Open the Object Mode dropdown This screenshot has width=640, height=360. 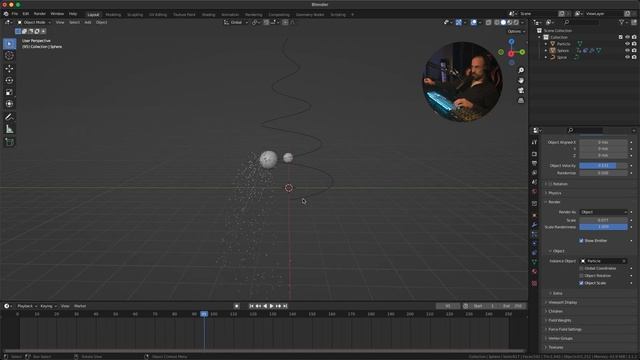point(33,22)
